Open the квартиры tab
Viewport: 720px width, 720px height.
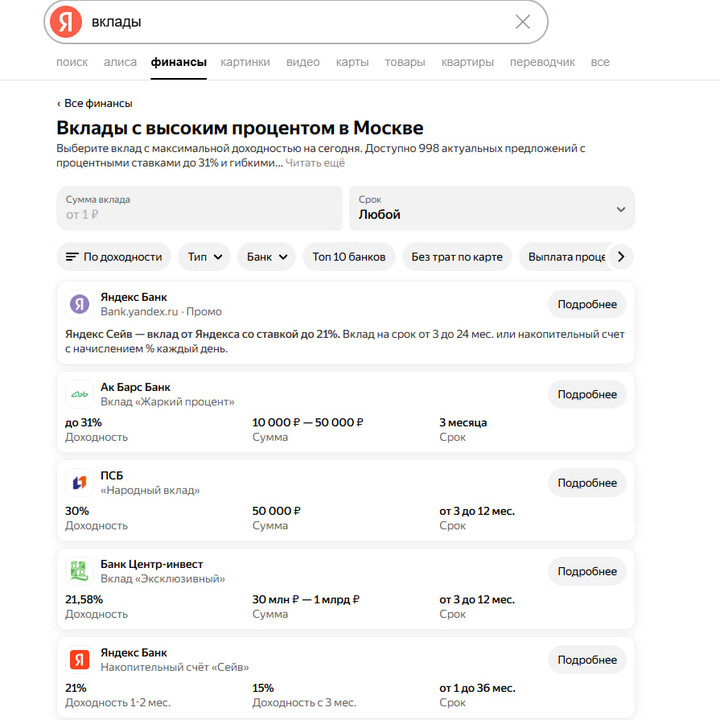[467, 62]
